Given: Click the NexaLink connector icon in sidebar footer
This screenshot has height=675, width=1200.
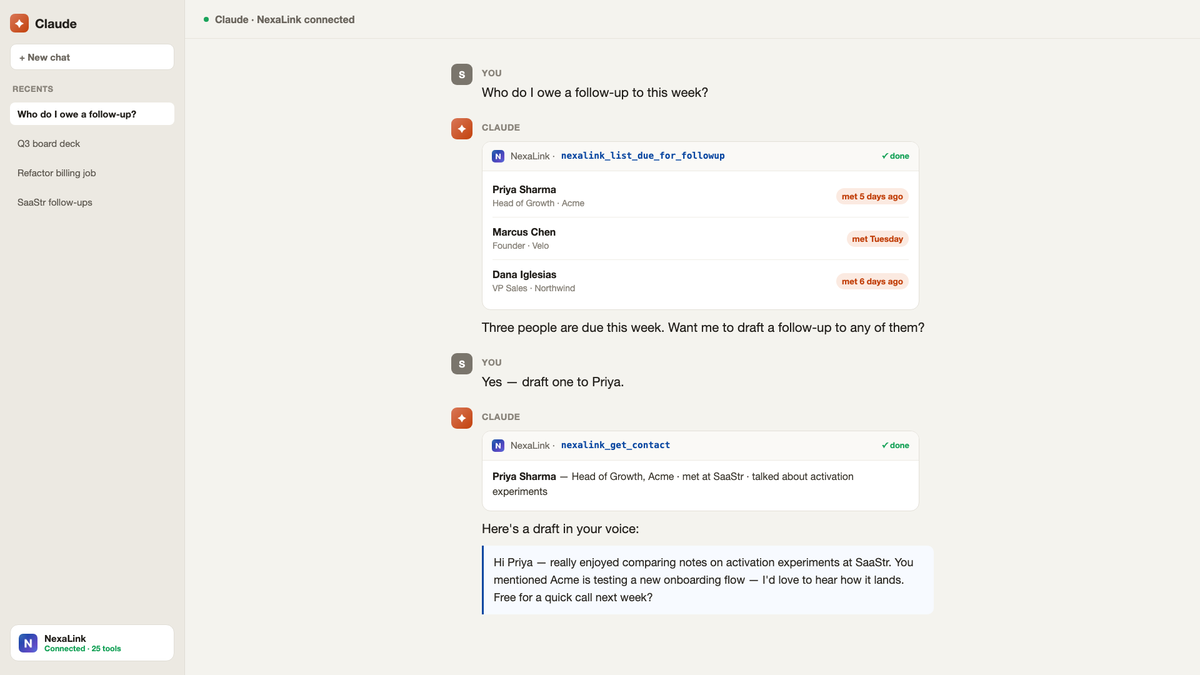Looking at the screenshot, I should [x=28, y=643].
